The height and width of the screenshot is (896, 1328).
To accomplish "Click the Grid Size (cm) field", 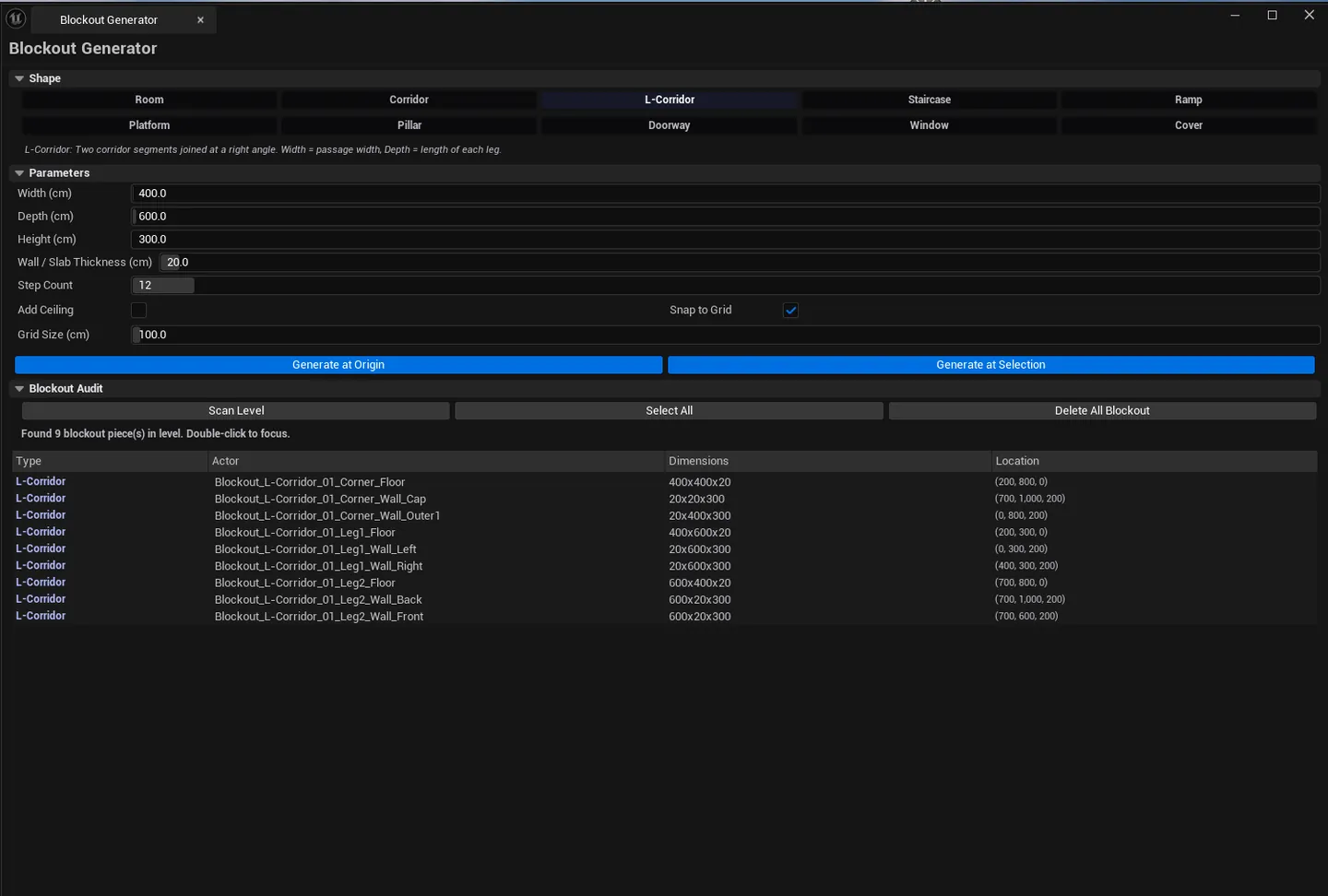I will click(726, 335).
